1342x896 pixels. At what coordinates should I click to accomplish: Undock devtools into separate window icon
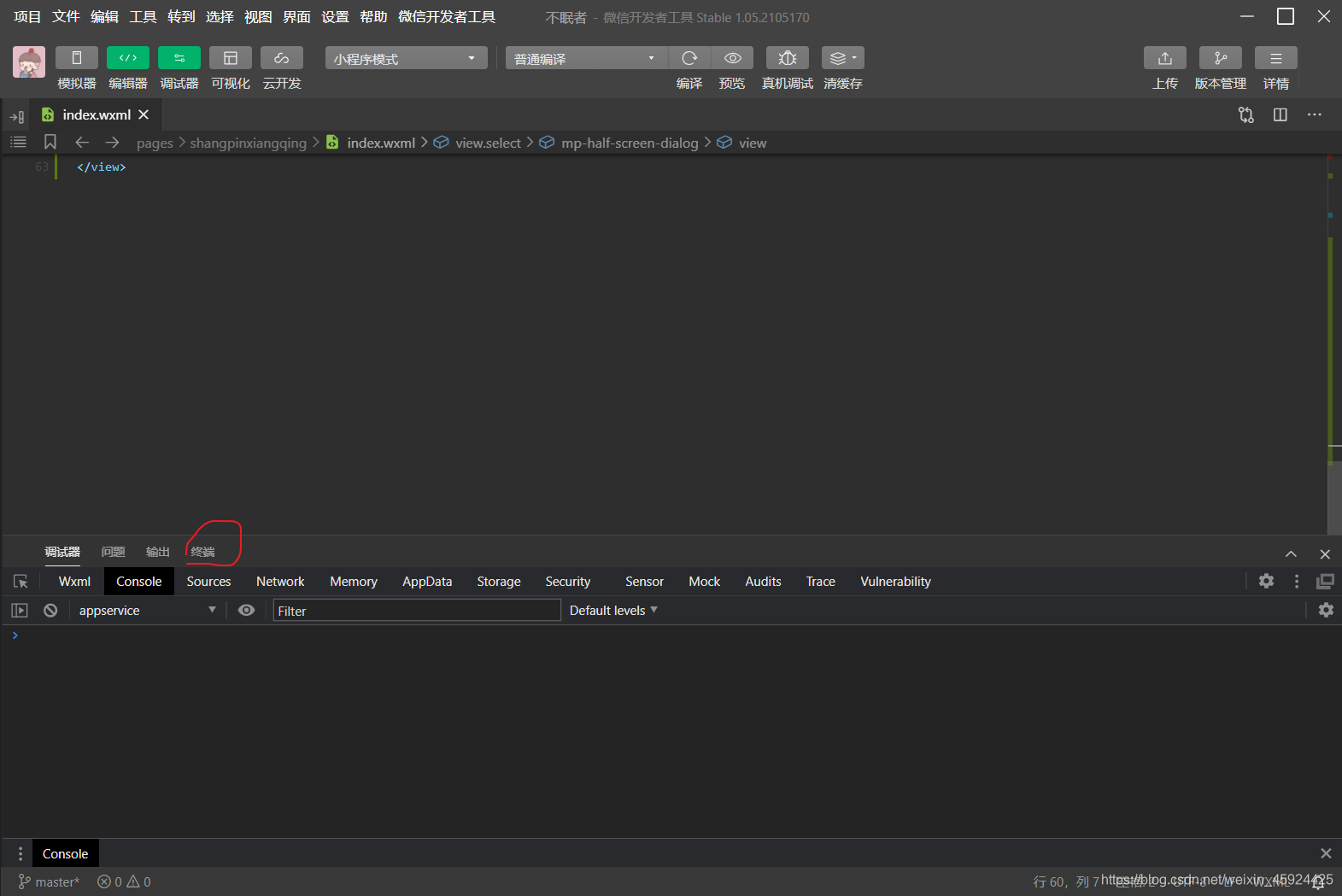[1325, 581]
